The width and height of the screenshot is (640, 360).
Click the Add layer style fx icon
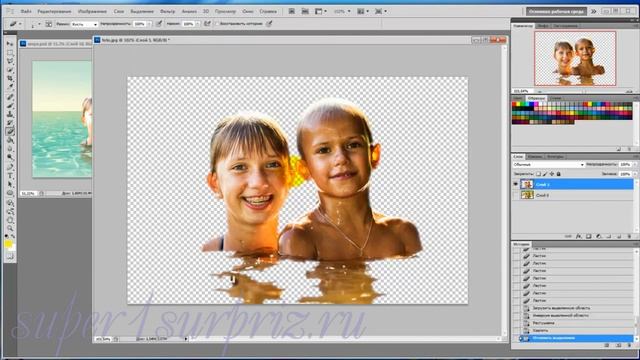click(x=578, y=236)
